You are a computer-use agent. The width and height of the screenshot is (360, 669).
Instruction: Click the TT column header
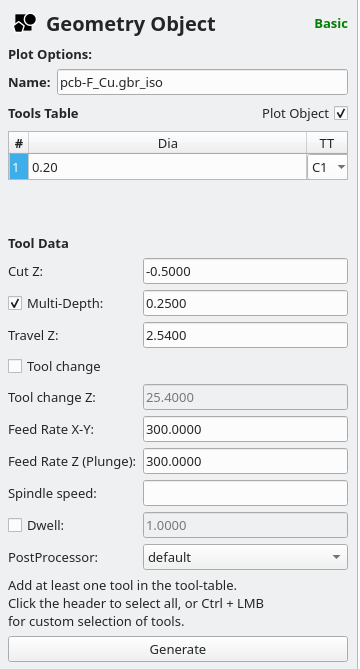pos(327,143)
